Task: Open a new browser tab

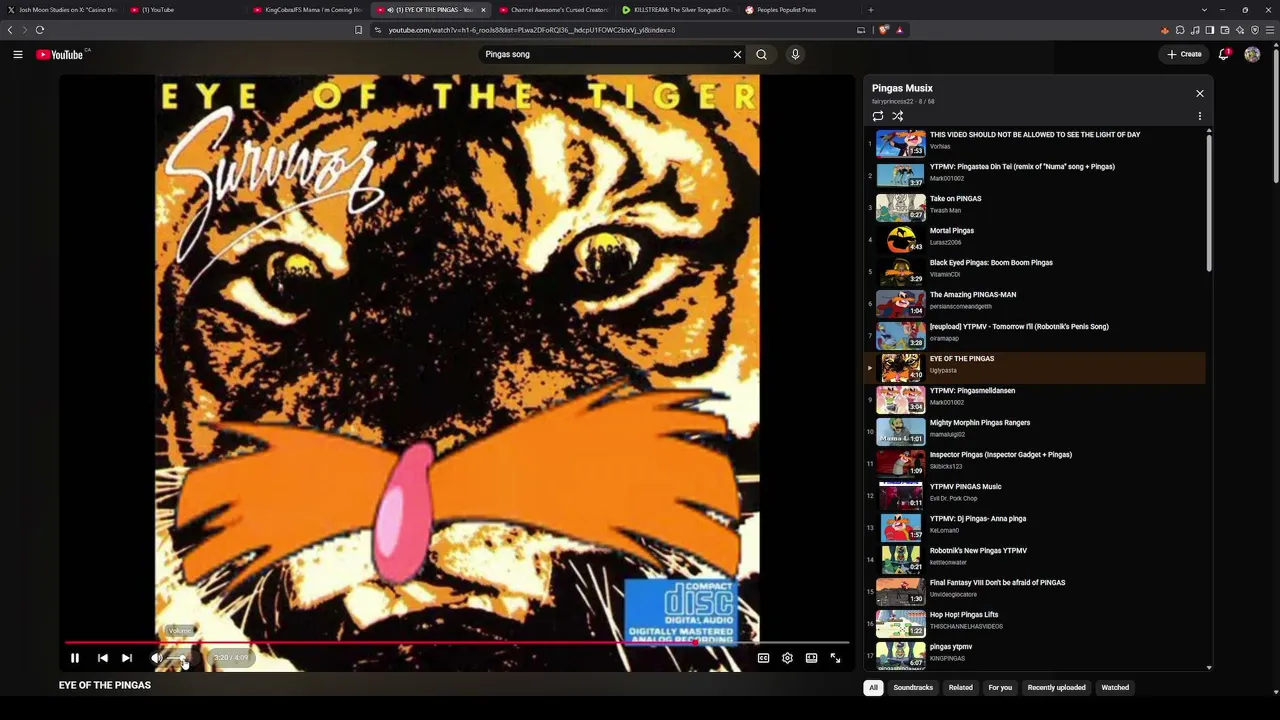Action: 871,10
